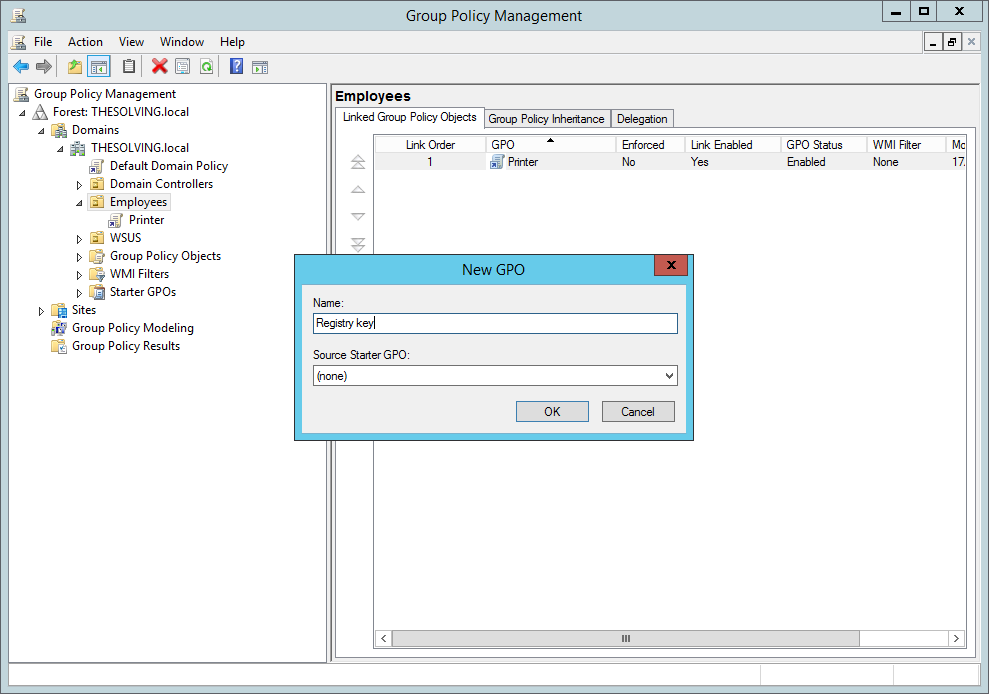The height and width of the screenshot is (694, 989).
Task: Click the Back navigation arrow in the toolbar
Action: [x=21, y=66]
